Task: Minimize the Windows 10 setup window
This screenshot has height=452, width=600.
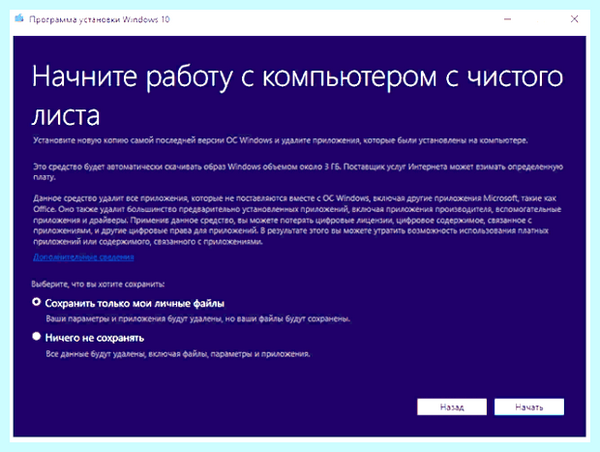Action: click(507, 19)
